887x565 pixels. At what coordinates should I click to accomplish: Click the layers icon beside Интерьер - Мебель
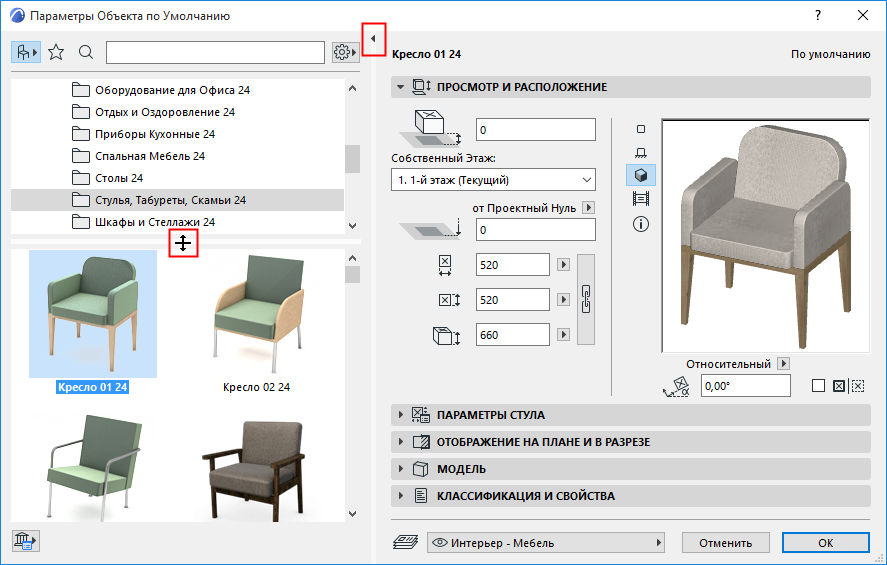(x=406, y=542)
